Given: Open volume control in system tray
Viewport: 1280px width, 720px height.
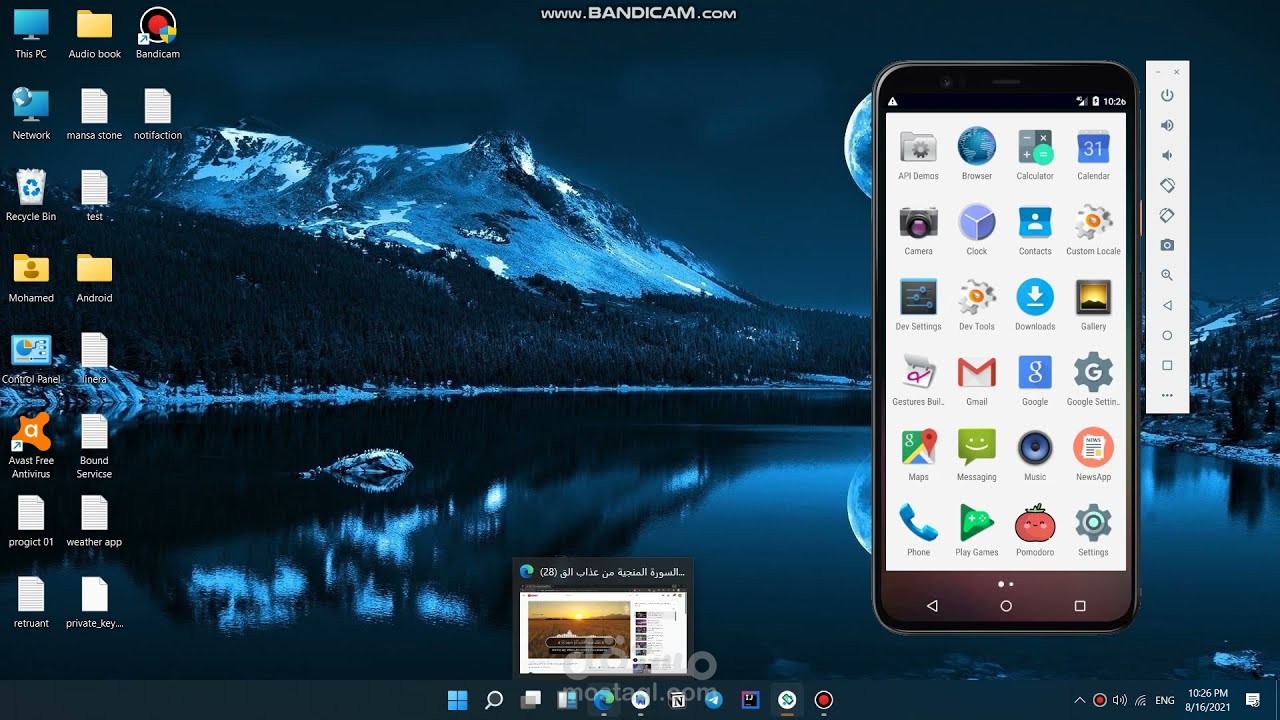Looking at the screenshot, I should (1120, 700).
